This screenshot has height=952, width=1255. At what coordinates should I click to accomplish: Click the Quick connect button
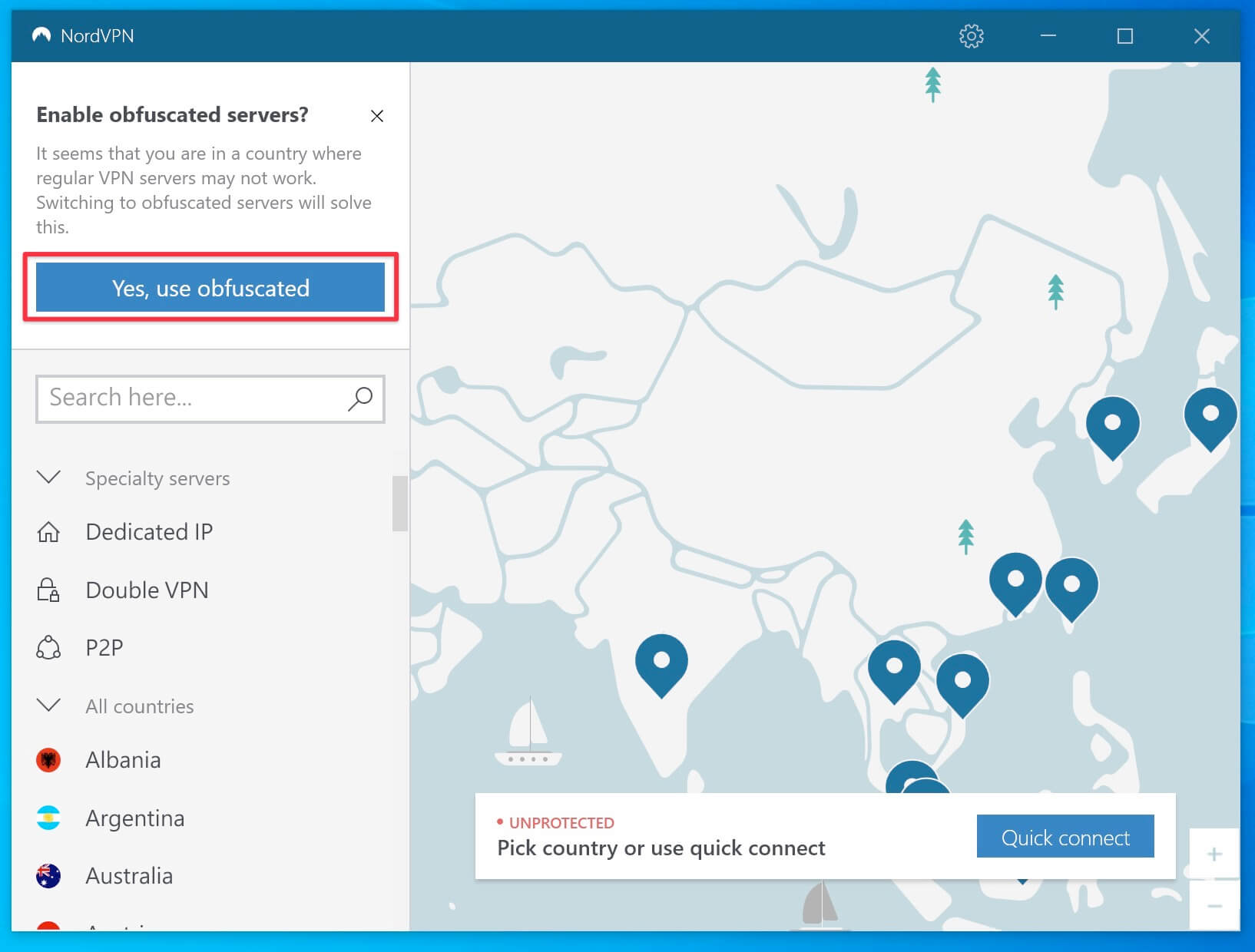1065,837
